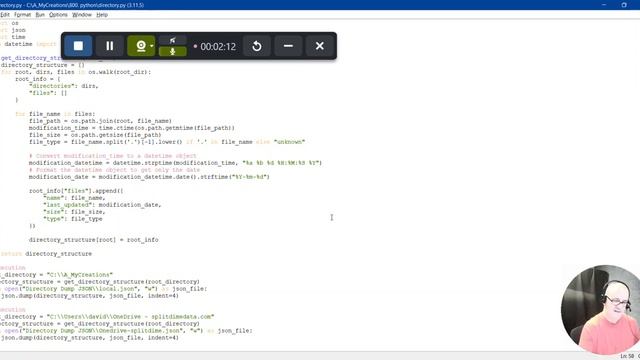Click "last_updated": modification_date line
Screen dimensions: 640x360
click(102, 204)
